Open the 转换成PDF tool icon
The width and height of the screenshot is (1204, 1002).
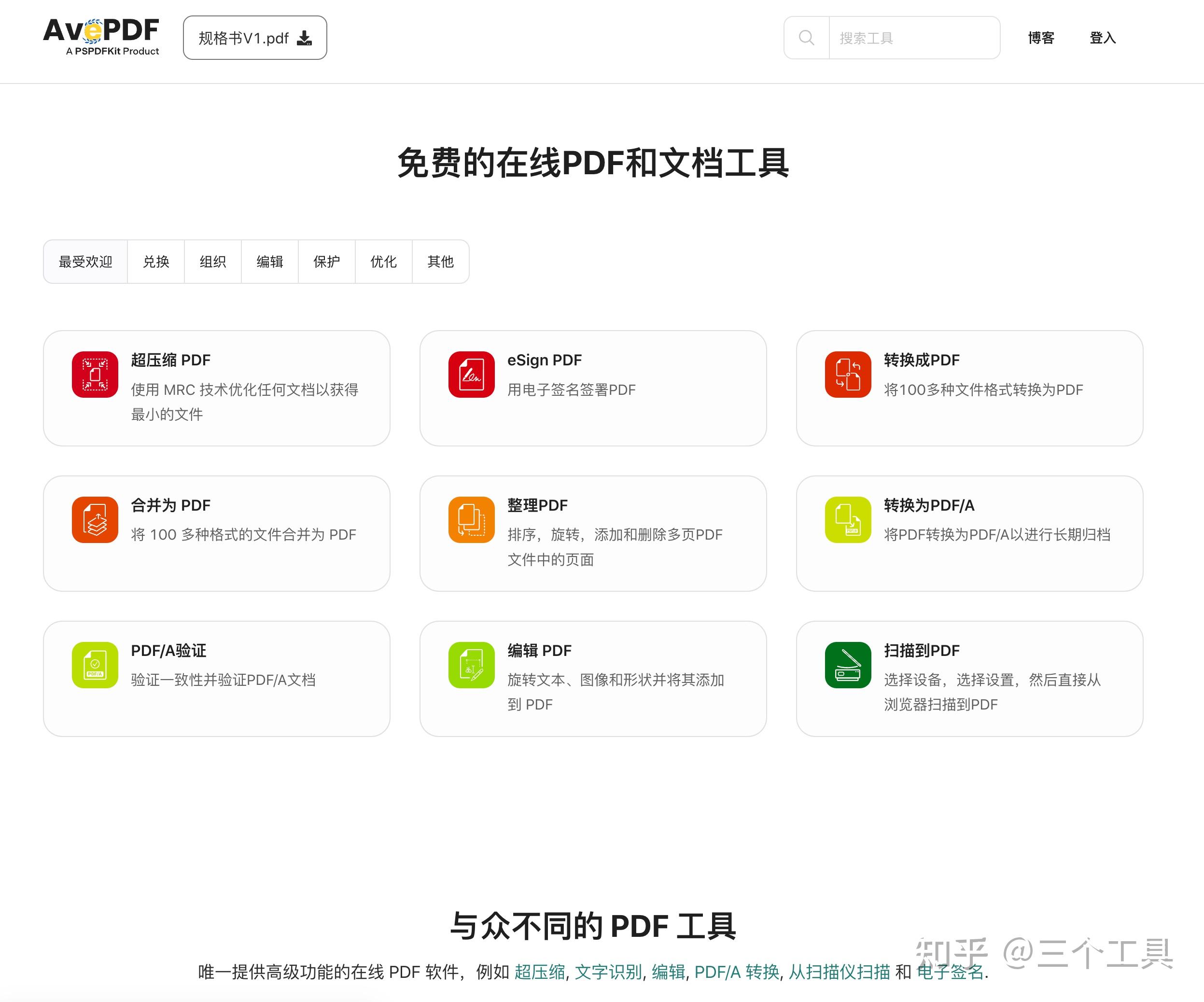coord(848,375)
